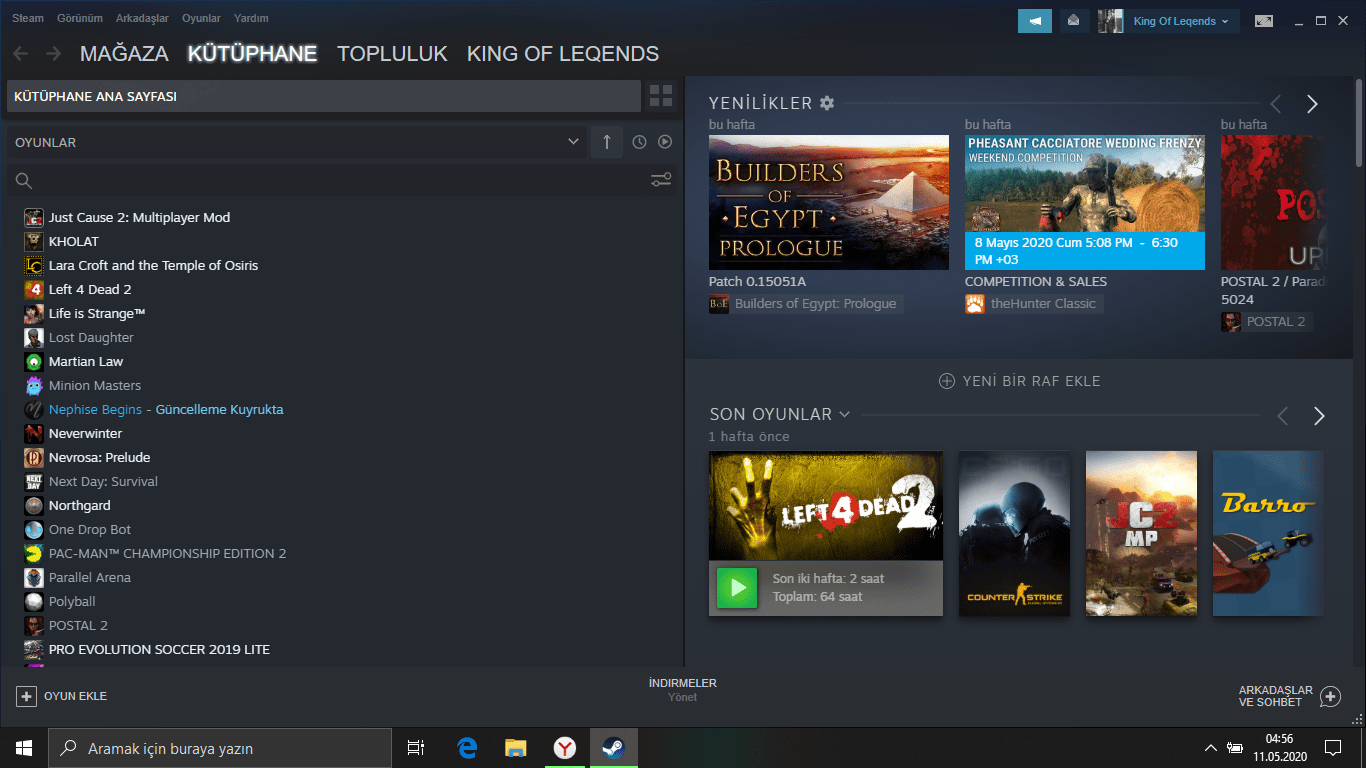Viewport: 1366px width, 768px height.
Task: Click the sort ascending arrow button
Action: (606, 142)
